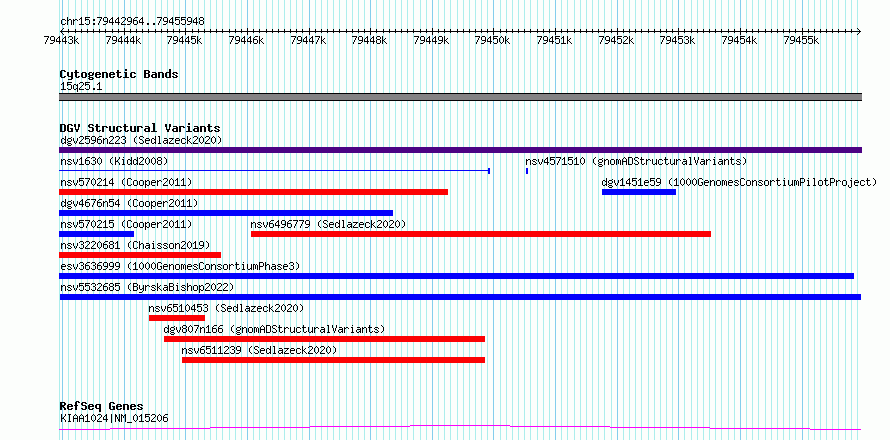Viewport: 890px width, 440px height.
Task: Select the magenta KIAA1024 gene line
Action: (460, 427)
